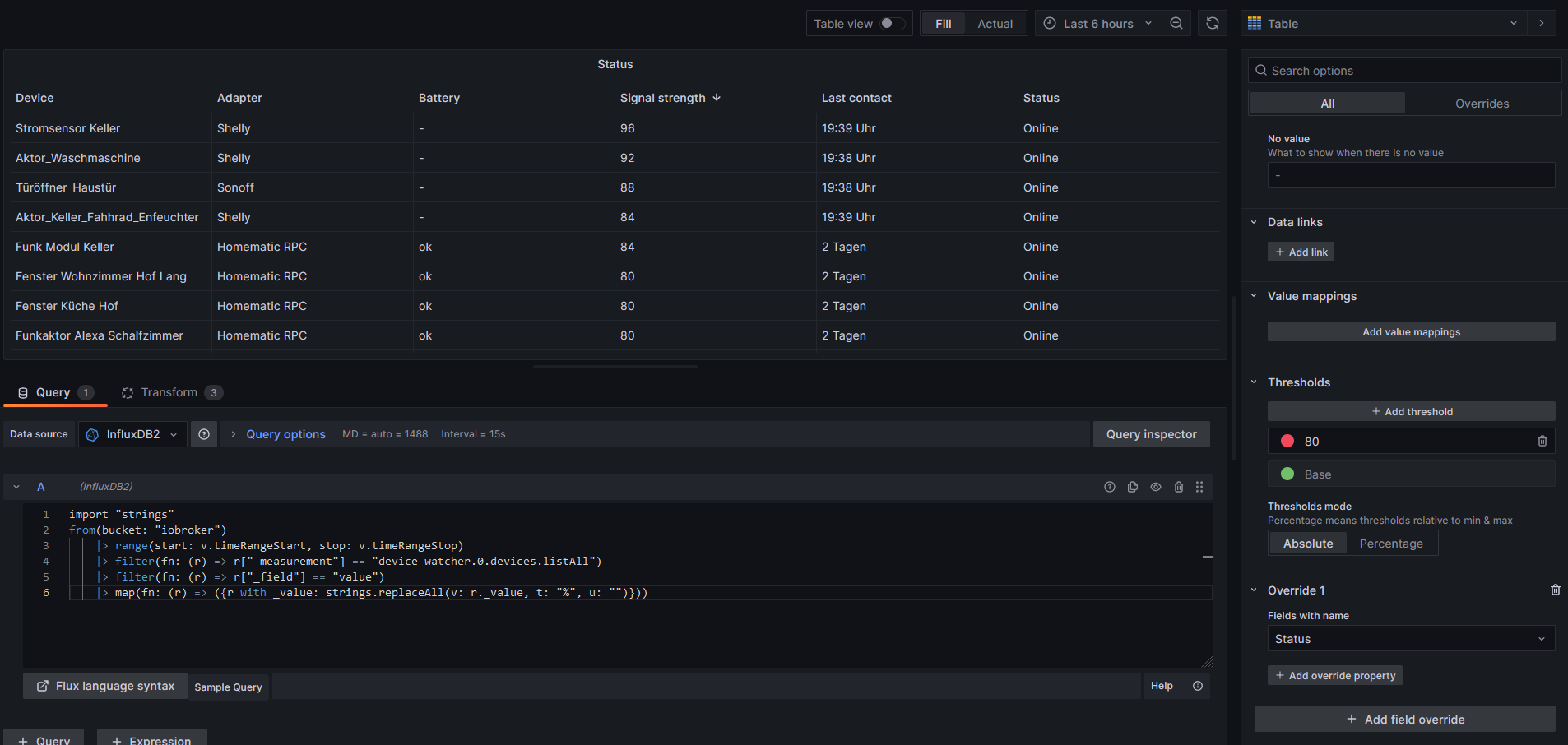Show query A help icon
The image size is (1568, 745).
[1110, 487]
